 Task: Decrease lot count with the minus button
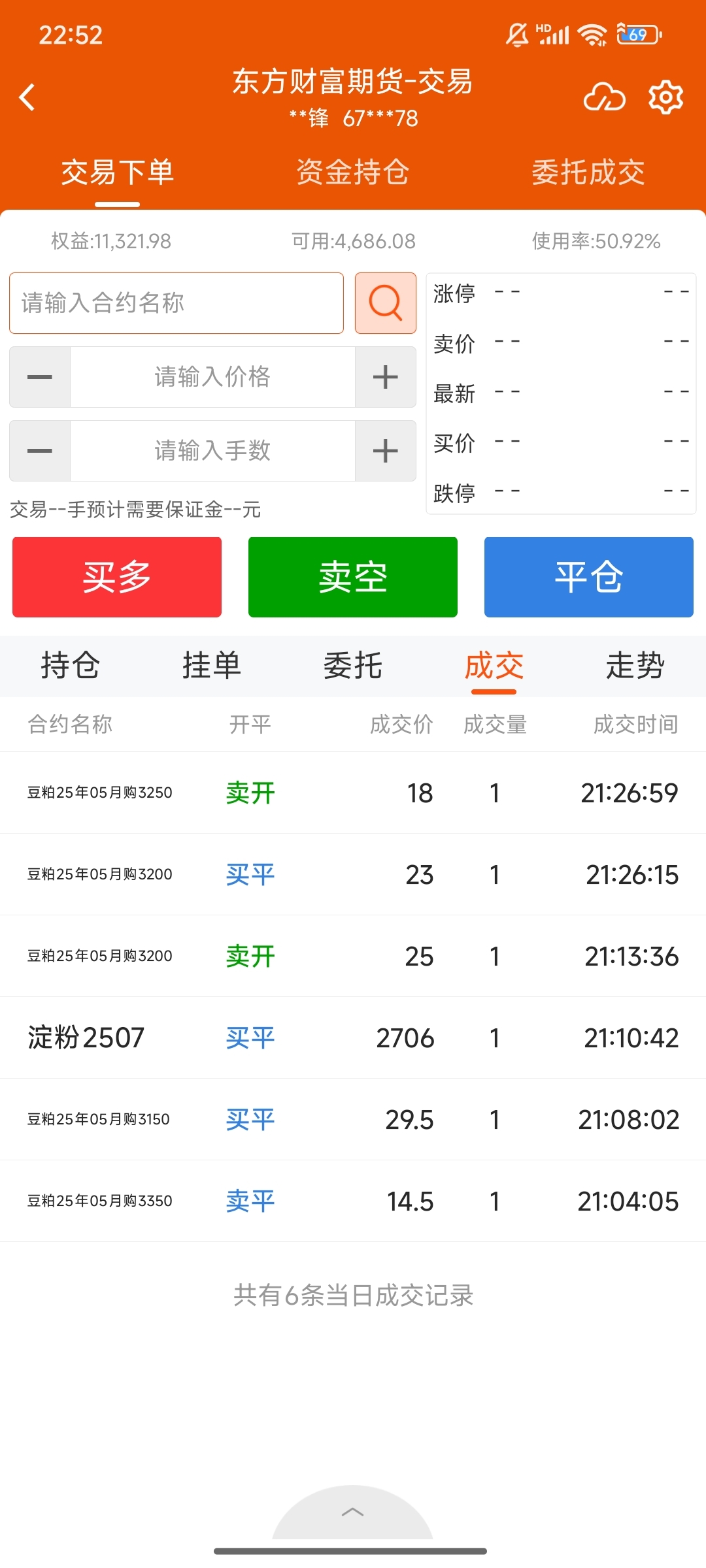[x=40, y=451]
